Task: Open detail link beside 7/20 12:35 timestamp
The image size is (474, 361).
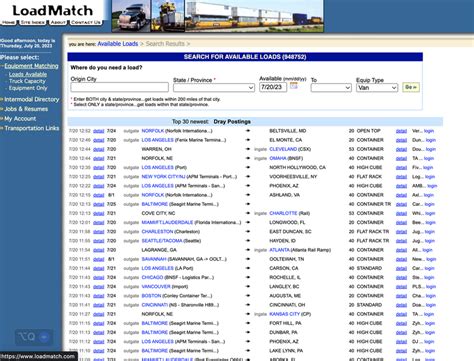Action: (x=98, y=167)
